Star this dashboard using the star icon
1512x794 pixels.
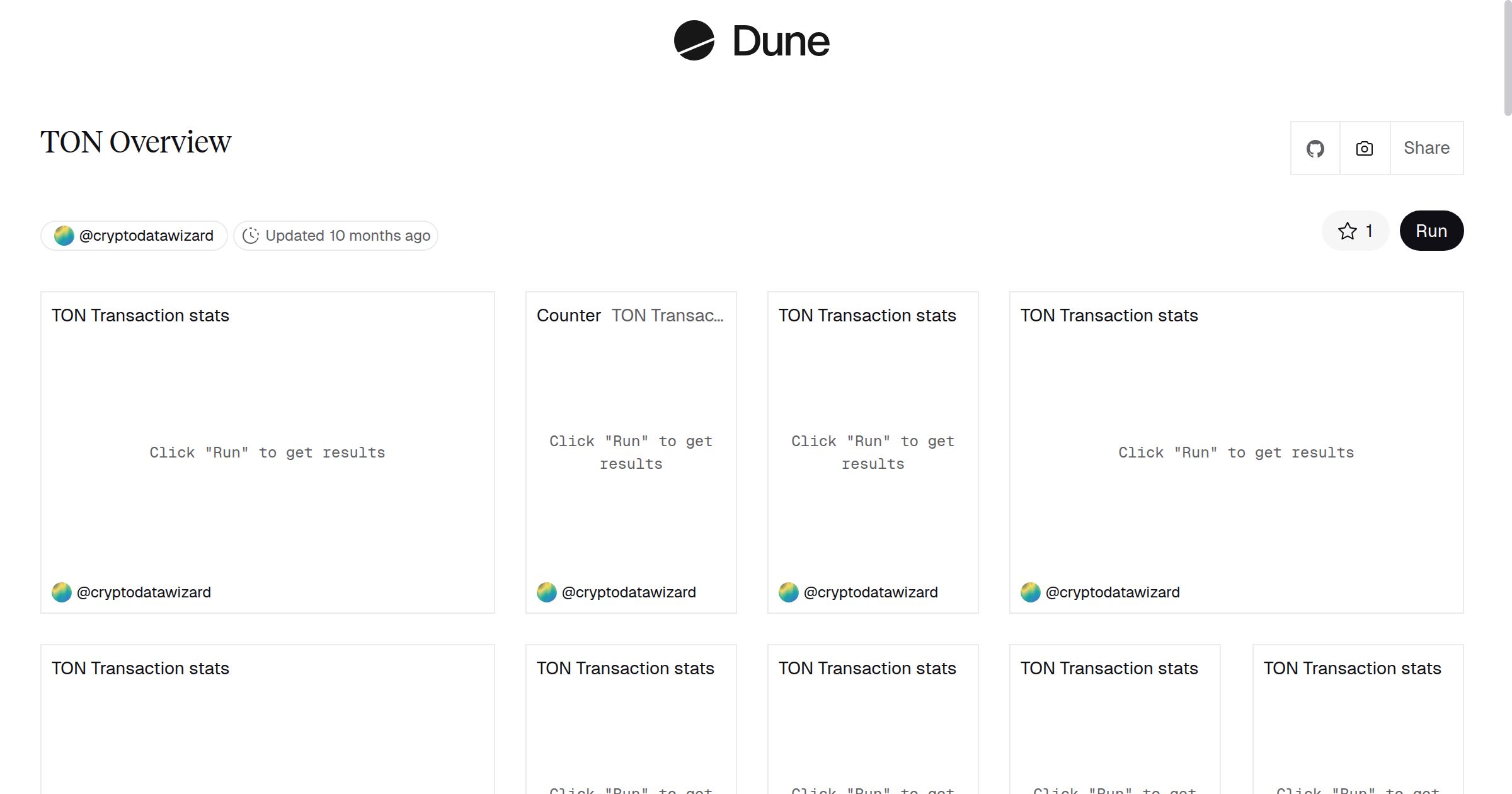click(1348, 231)
